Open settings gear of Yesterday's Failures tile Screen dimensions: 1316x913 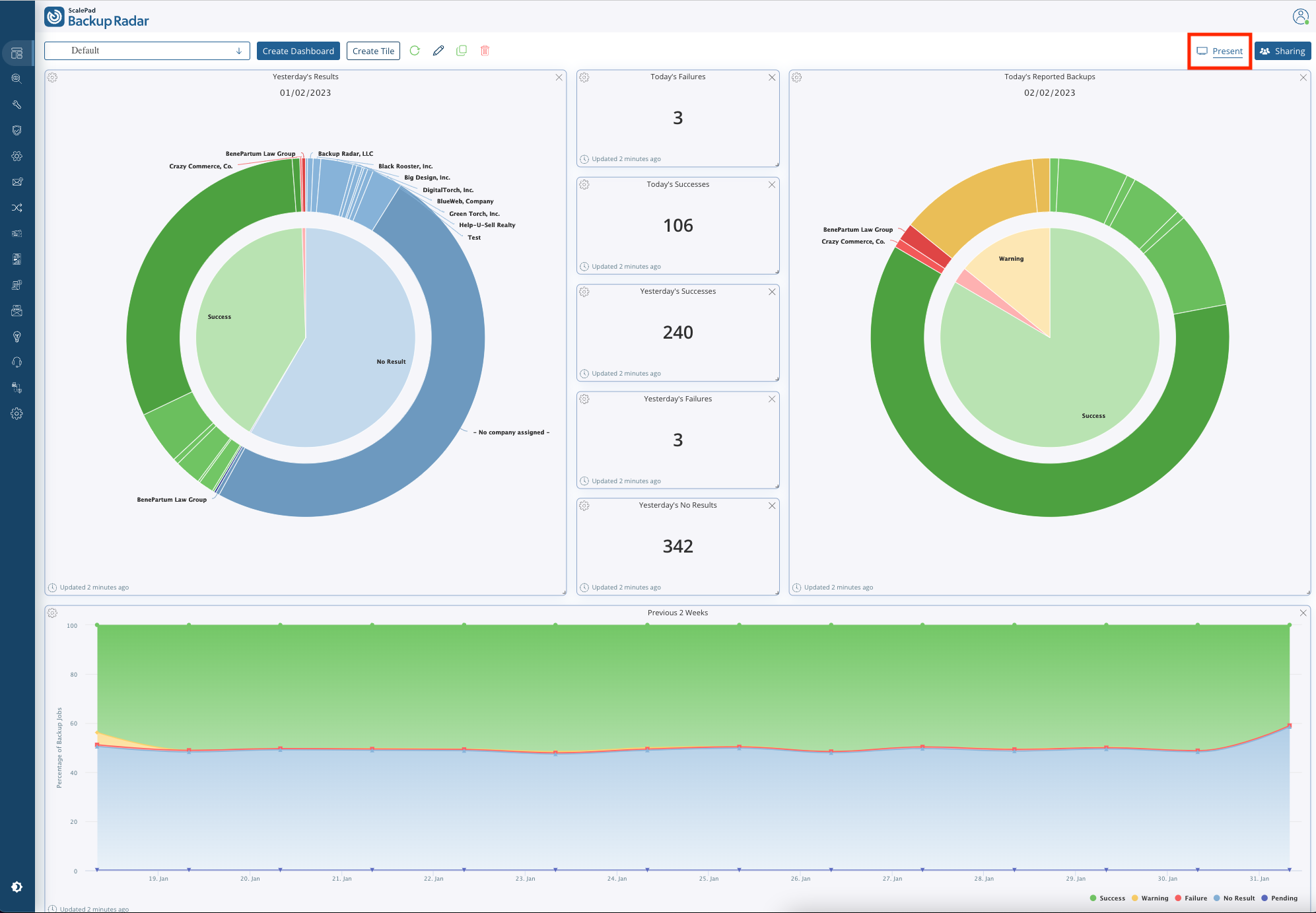(584, 399)
